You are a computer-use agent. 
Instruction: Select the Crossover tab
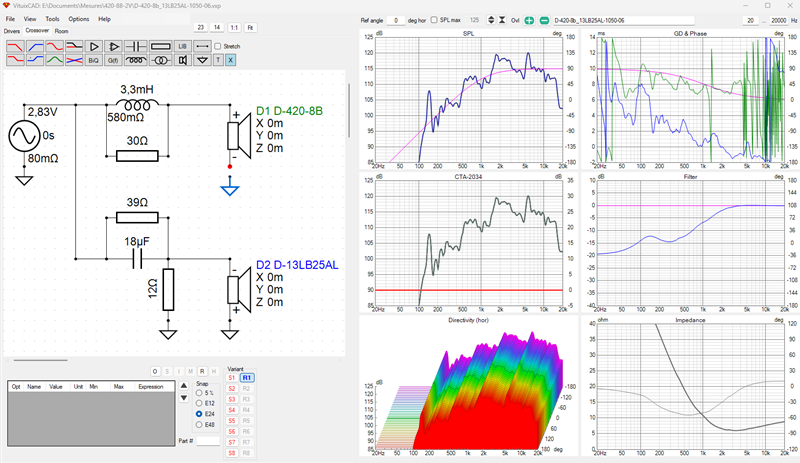37,31
